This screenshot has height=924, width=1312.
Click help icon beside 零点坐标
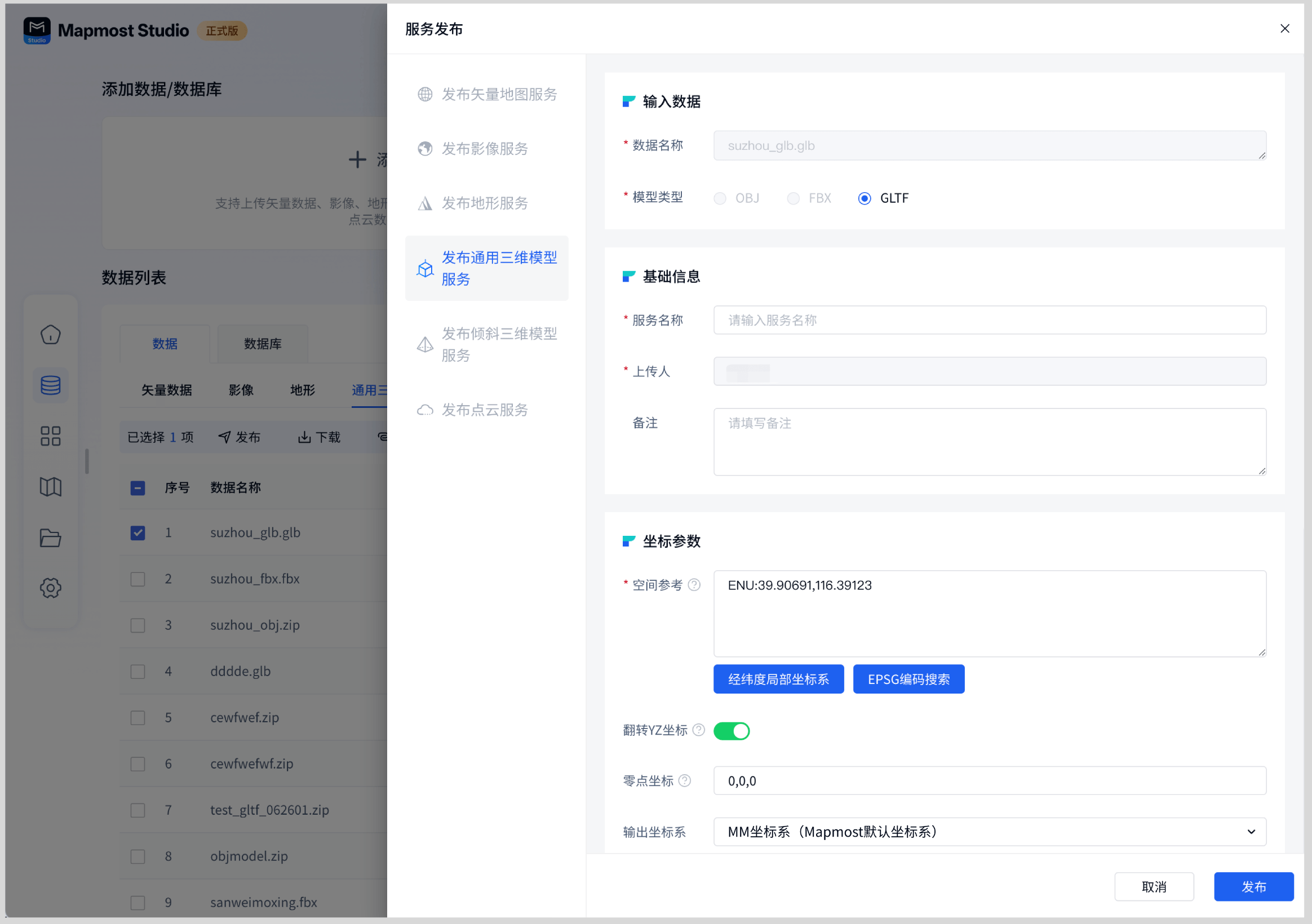[x=685, y=780]
